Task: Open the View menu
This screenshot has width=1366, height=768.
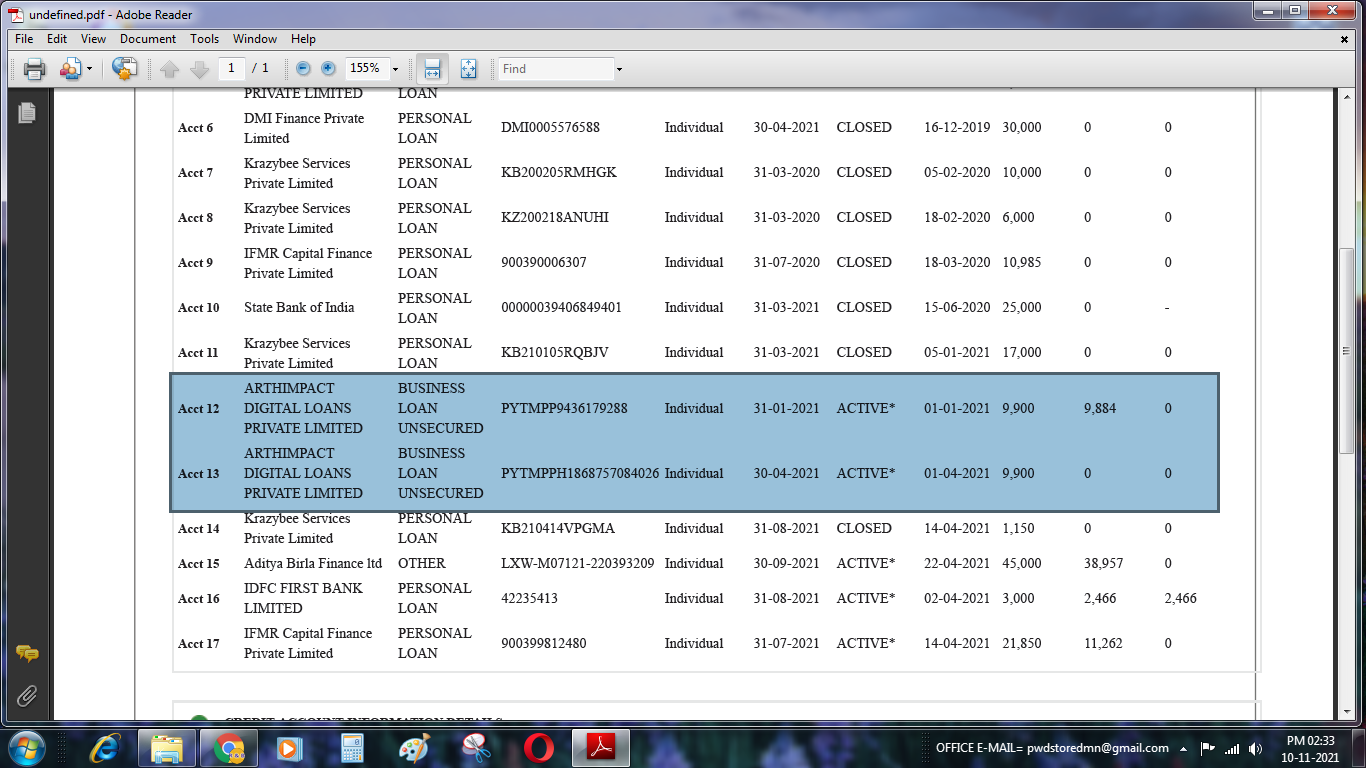Action: tap(93, 39)
